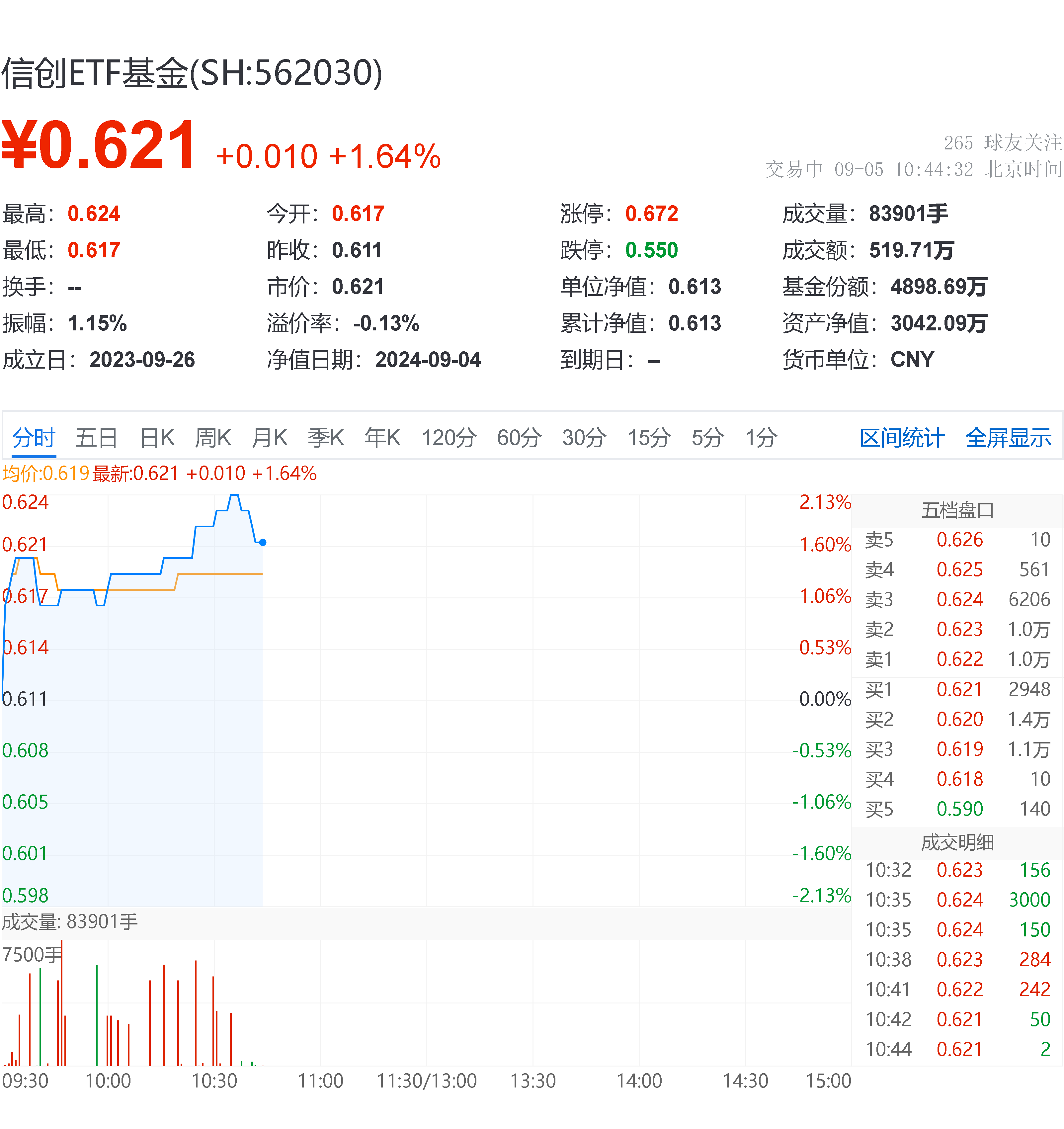This screenshot has height=1129, width=1064.
Task: Click the 最高 value 0.624
Action: [94, 214]
